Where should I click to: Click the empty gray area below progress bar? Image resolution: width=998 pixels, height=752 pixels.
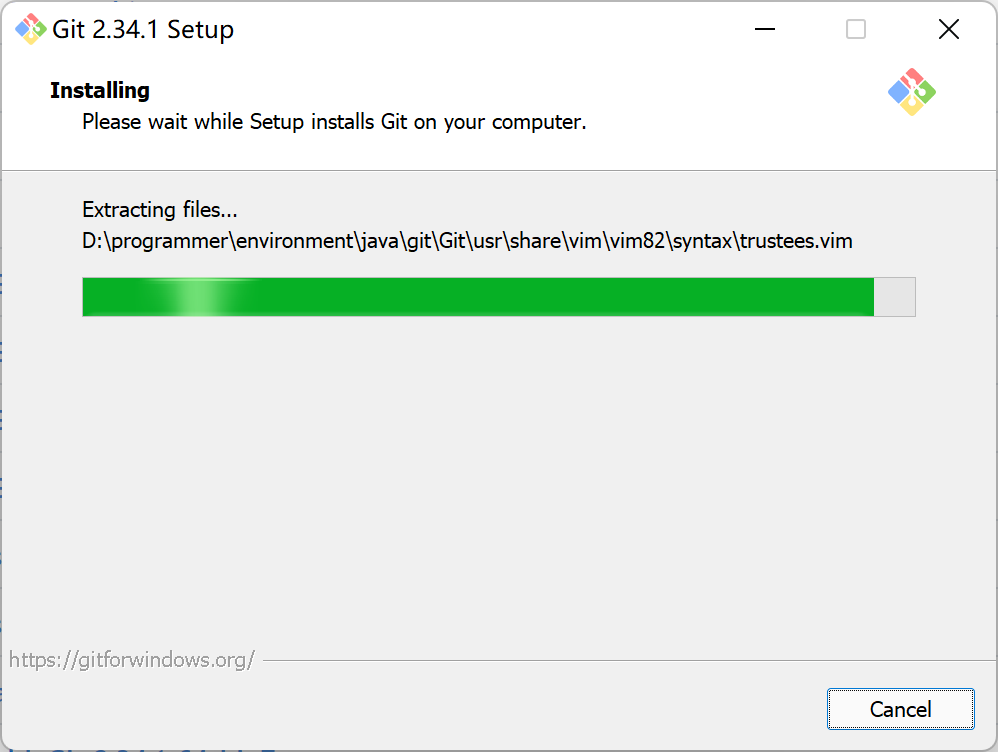[498, 478]
